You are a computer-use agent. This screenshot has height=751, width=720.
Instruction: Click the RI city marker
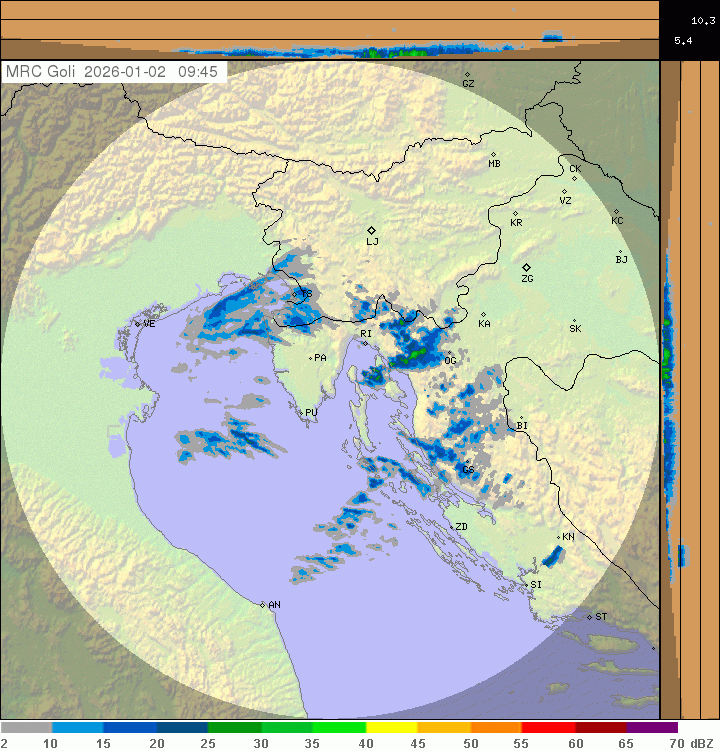[x=366, y=343]
